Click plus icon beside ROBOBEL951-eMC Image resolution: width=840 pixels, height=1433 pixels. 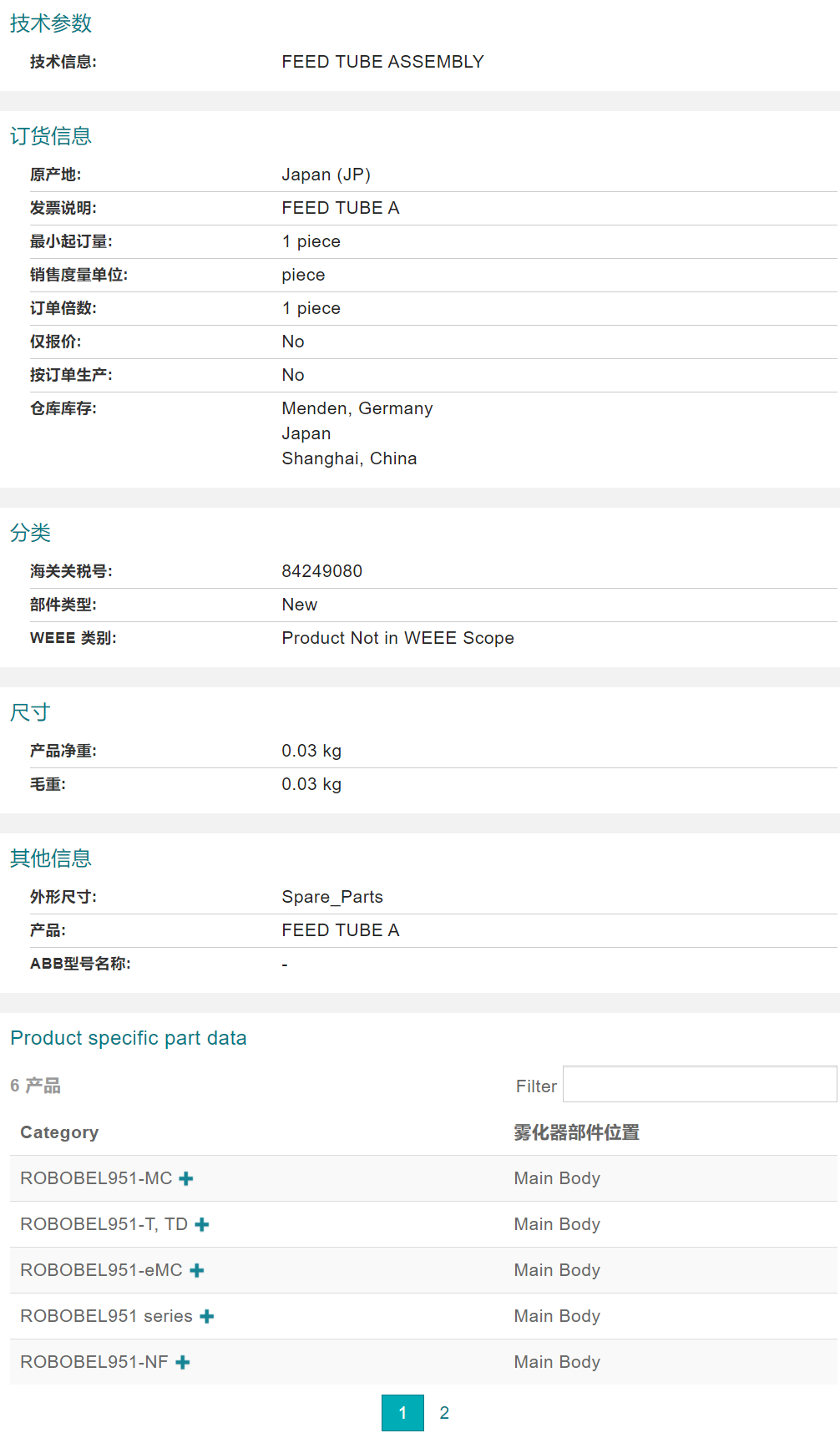[x=197, y=1270]
